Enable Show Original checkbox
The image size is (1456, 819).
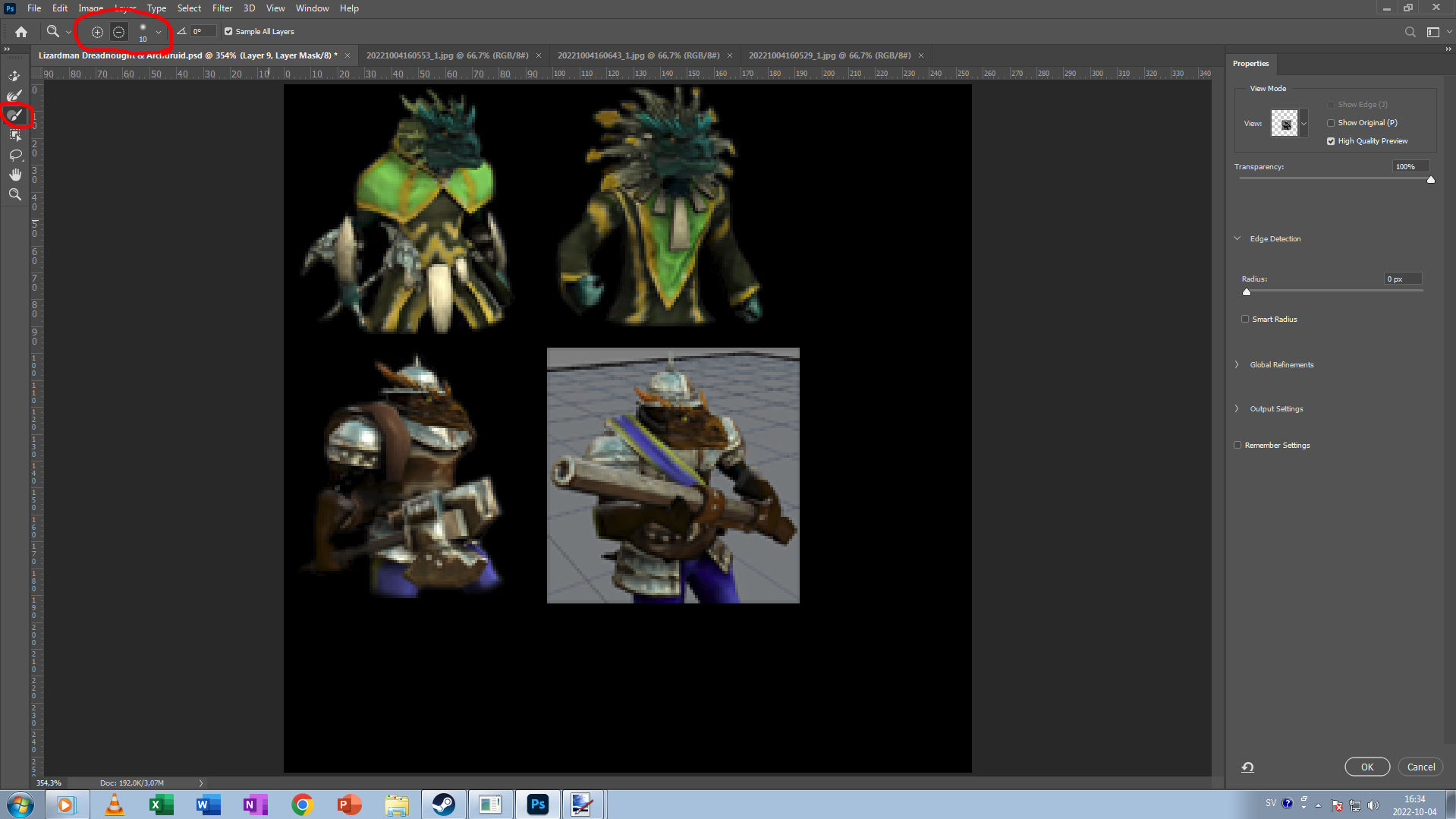click(1331, 123)
